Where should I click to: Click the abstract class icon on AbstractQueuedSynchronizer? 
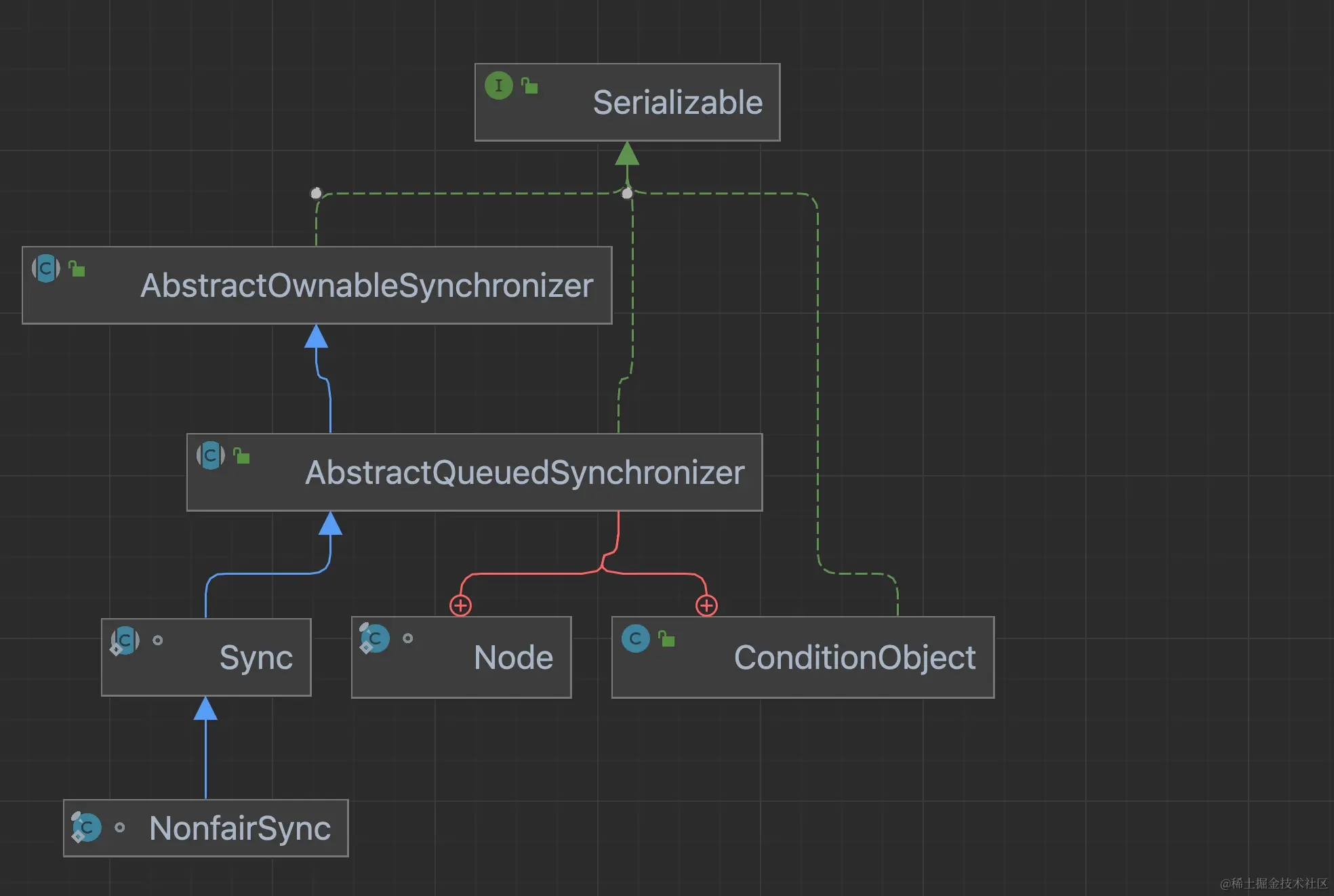[x=211, y=455]
